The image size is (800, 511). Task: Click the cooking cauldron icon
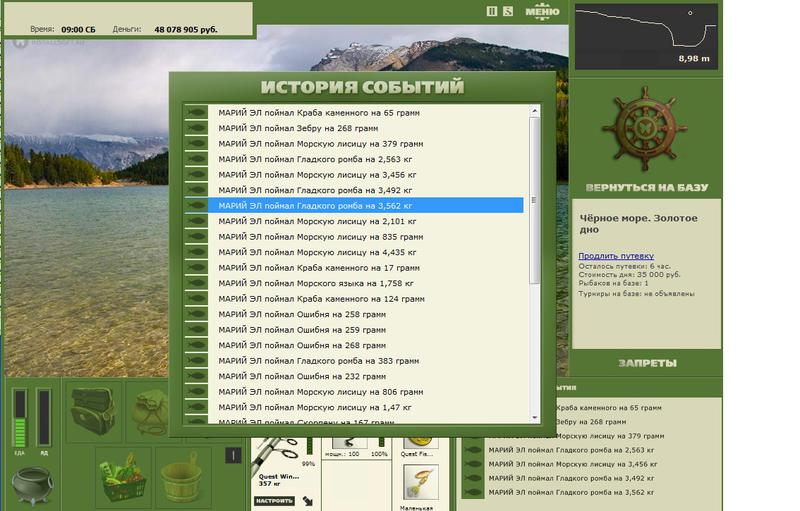click(33, 485)
